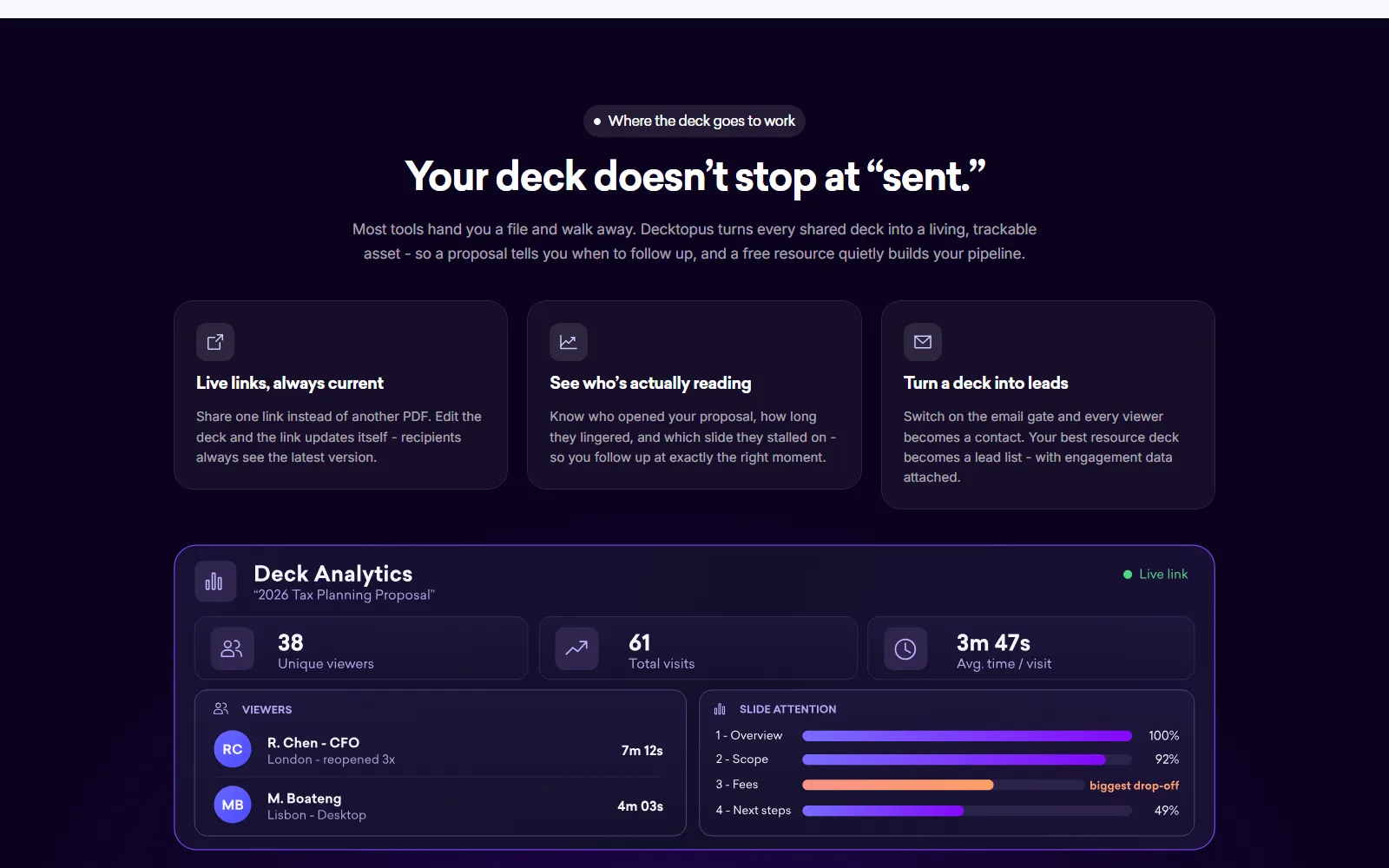Image resolution: width=1389 pixels, height=868 pixels.
Task: Click the 92% value for Scope
Action: pyautogui.click(x=1167, y=759)
